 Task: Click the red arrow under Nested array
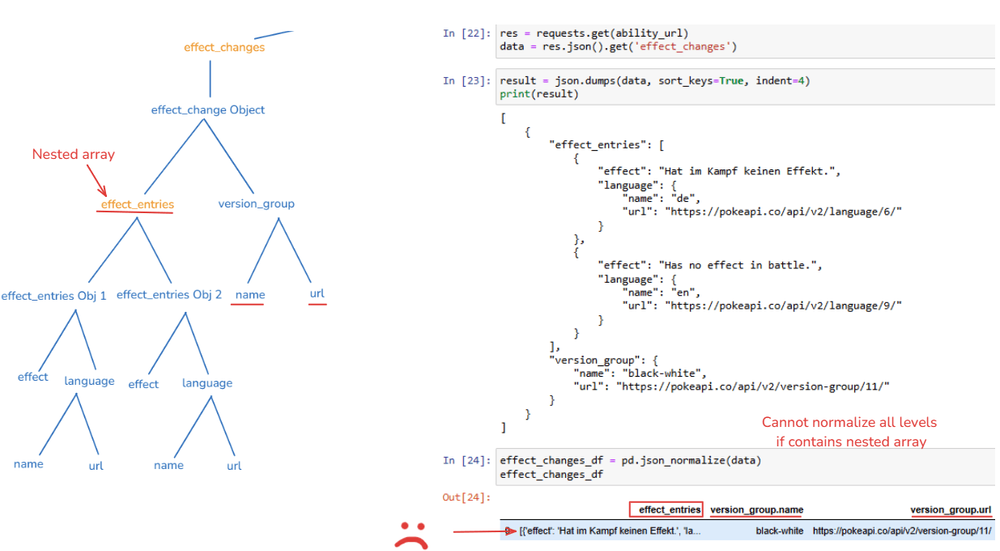click(96, 180)
